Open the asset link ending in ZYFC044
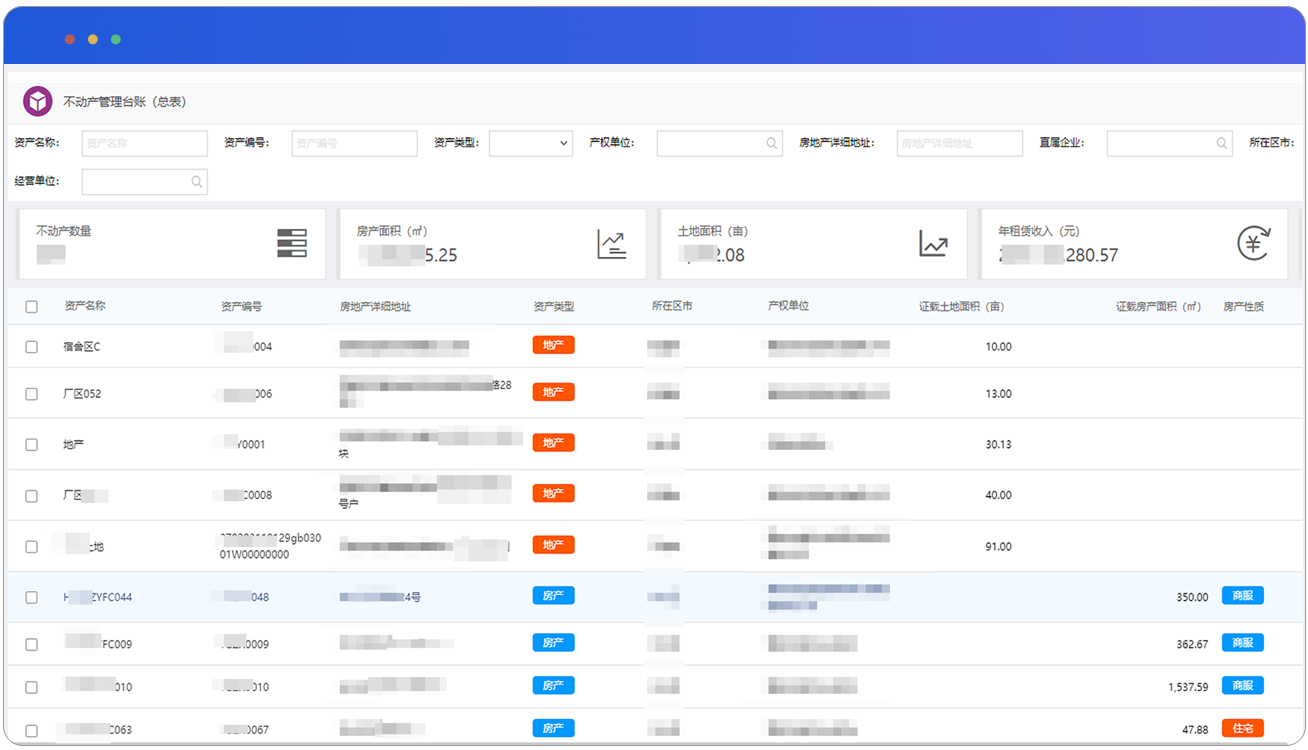 pos(98,598)
